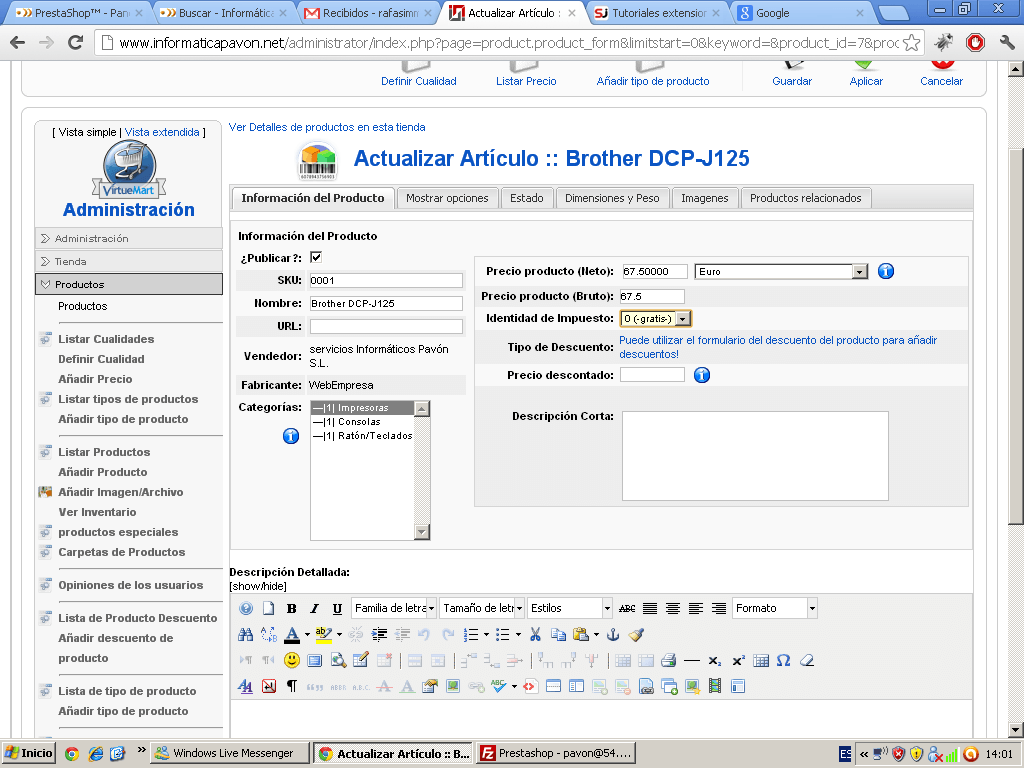Switch to the Dimensiones y Peso tab

[x=612, y=199]
